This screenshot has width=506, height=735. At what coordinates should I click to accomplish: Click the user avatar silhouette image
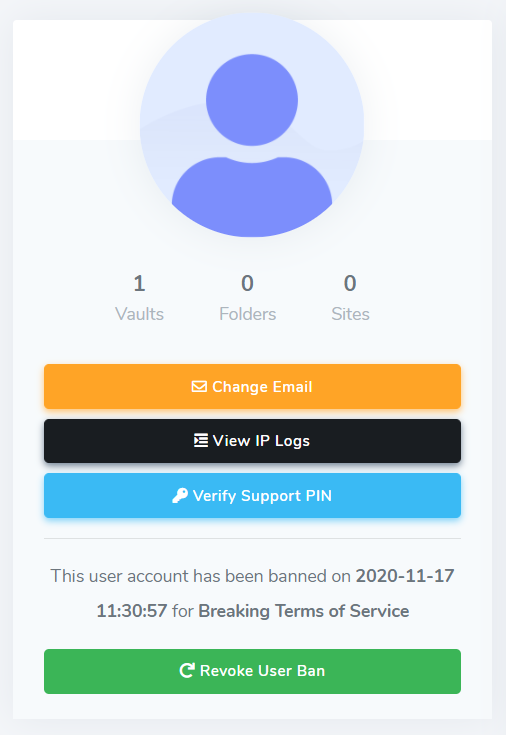click(x=252, y=125)
